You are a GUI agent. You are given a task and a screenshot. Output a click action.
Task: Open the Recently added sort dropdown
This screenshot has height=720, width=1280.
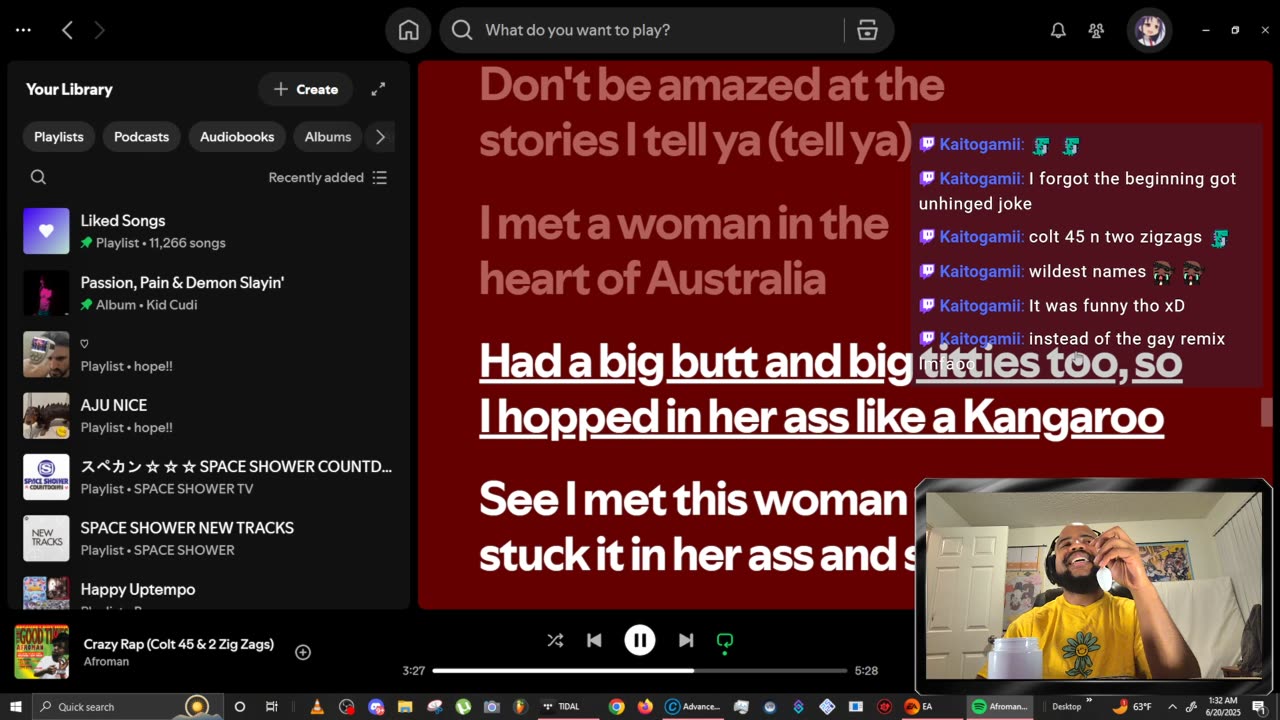[327, 177]
